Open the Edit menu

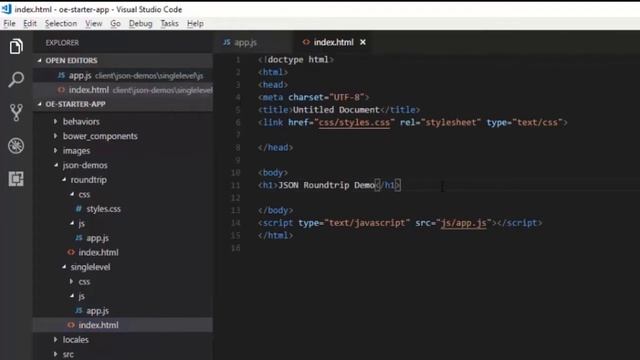point(30,24)
